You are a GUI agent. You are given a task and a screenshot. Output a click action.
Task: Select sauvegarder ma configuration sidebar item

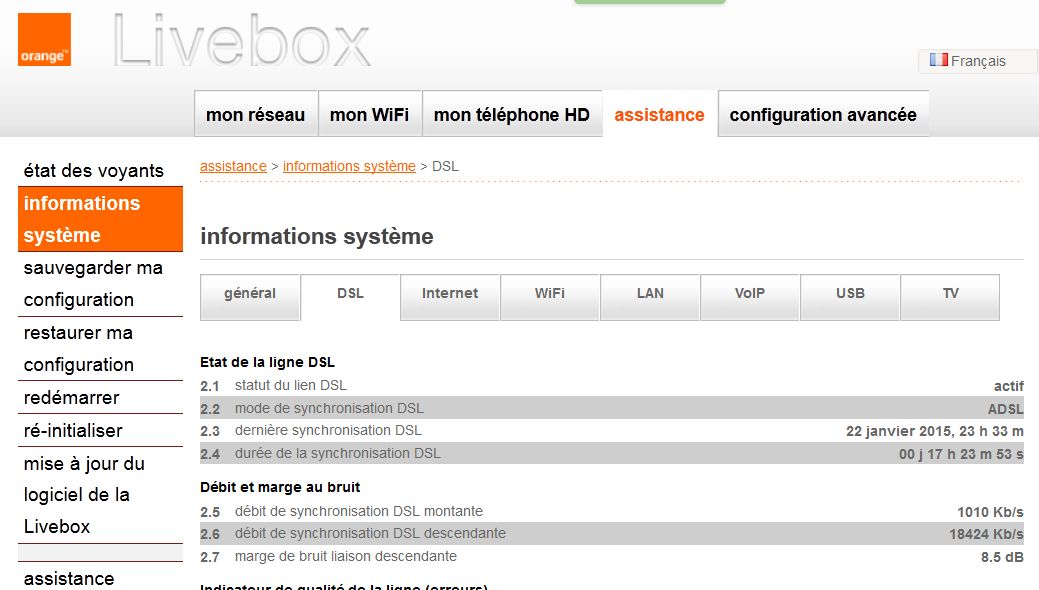point(93,284)
